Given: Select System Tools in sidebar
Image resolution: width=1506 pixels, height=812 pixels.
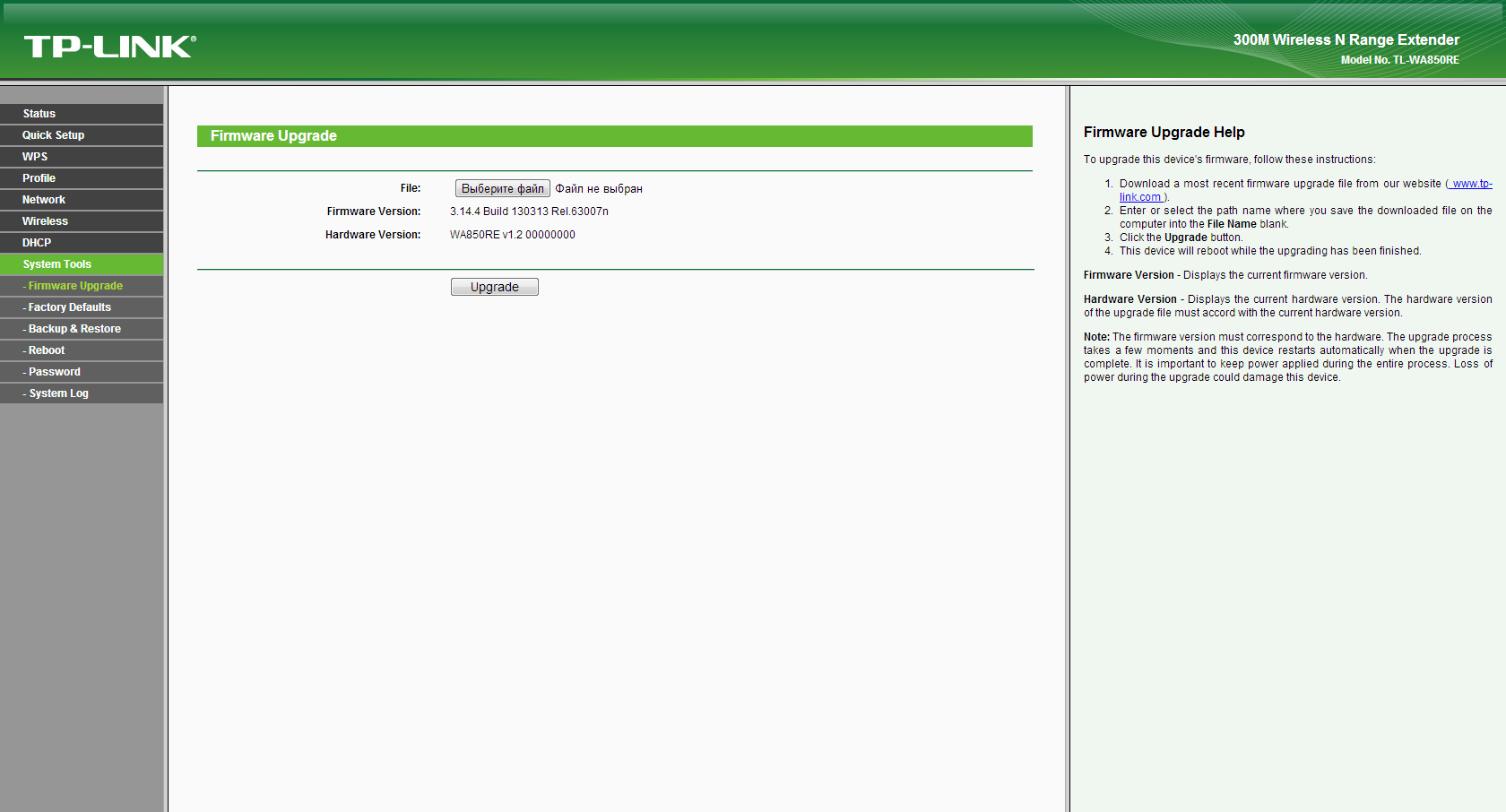Looking at the screenshot, I should (x=82, y=264).
